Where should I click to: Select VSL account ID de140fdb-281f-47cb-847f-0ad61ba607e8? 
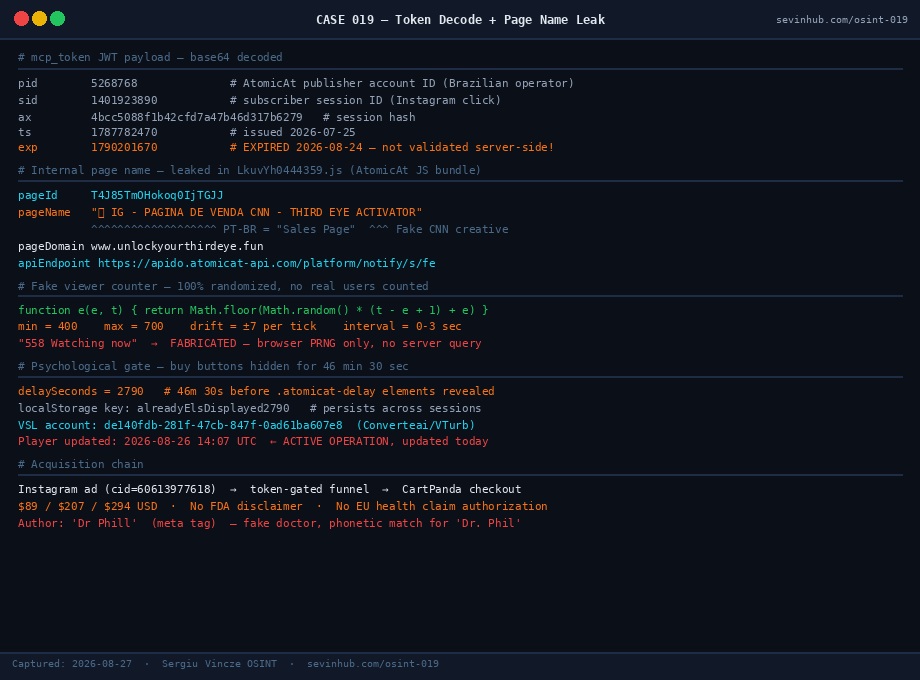[223, 425]
